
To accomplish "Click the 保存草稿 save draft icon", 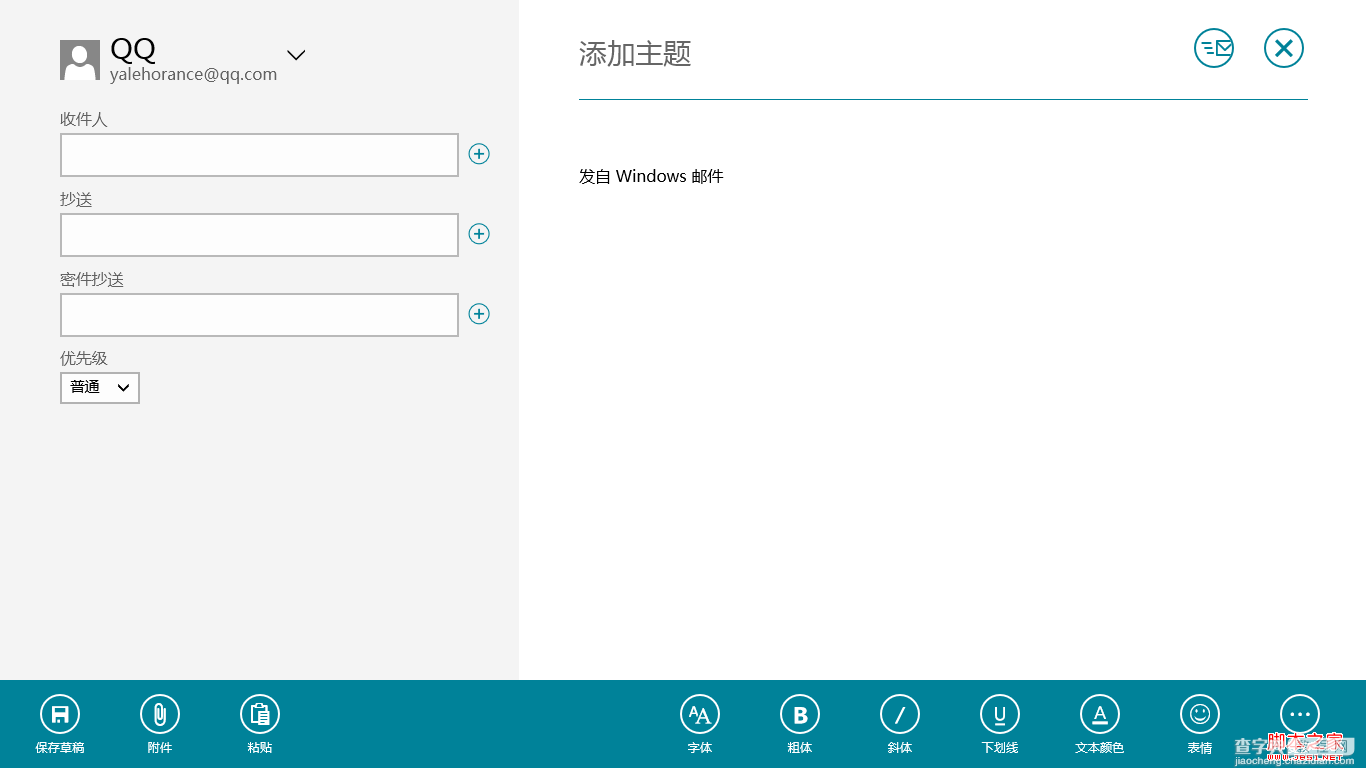I will (60, 714).
